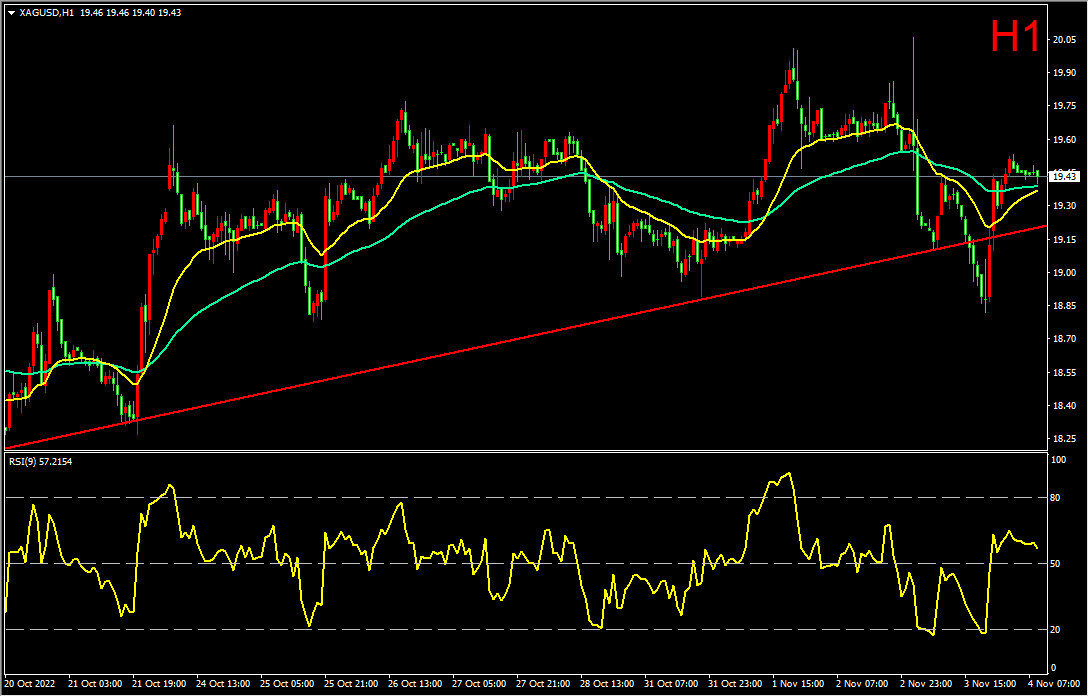Screen dimensions: 1089x697
Task: Click the 19.75 price scale label
Action: [1065, 106]
